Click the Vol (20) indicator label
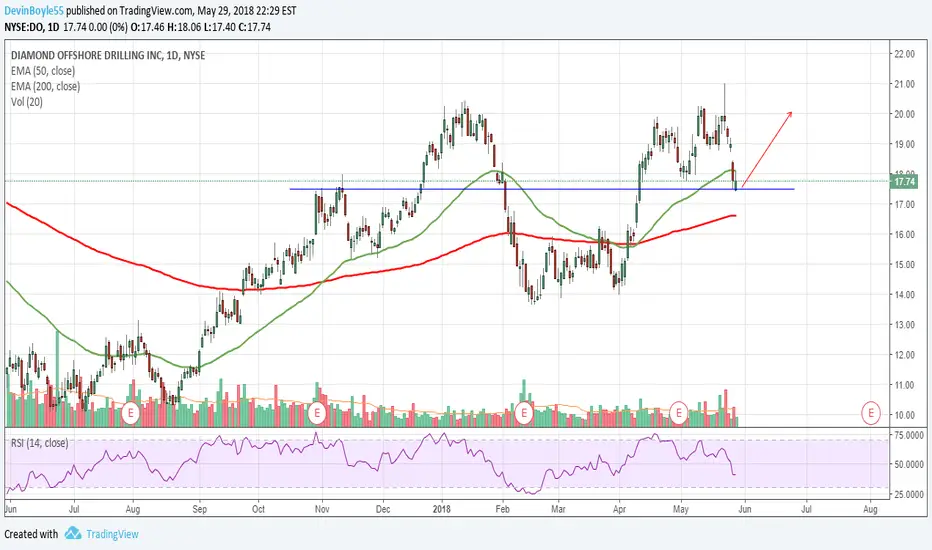 click(27, 102)
